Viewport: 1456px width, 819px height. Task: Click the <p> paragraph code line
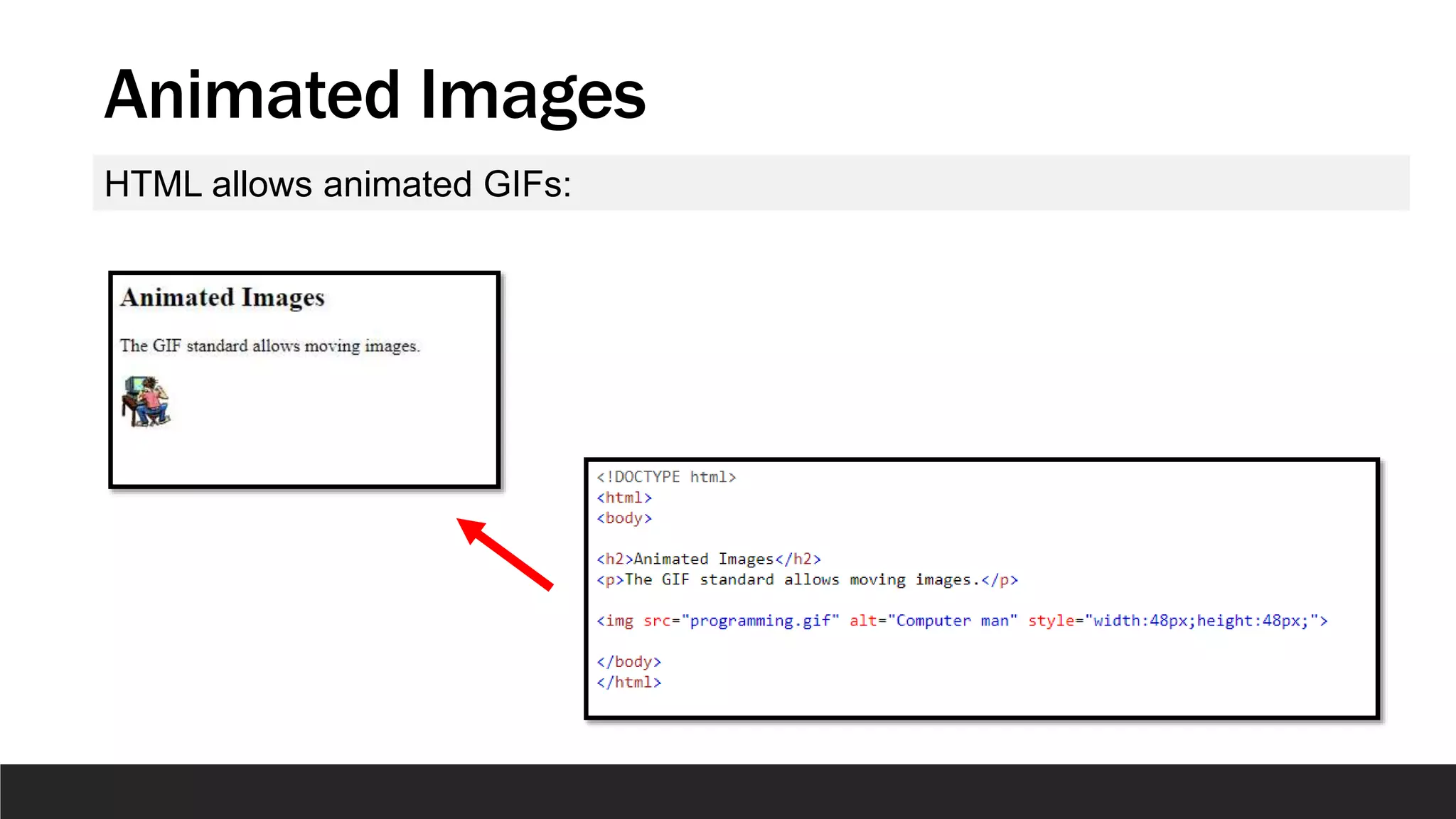click(x=807, y=580)
